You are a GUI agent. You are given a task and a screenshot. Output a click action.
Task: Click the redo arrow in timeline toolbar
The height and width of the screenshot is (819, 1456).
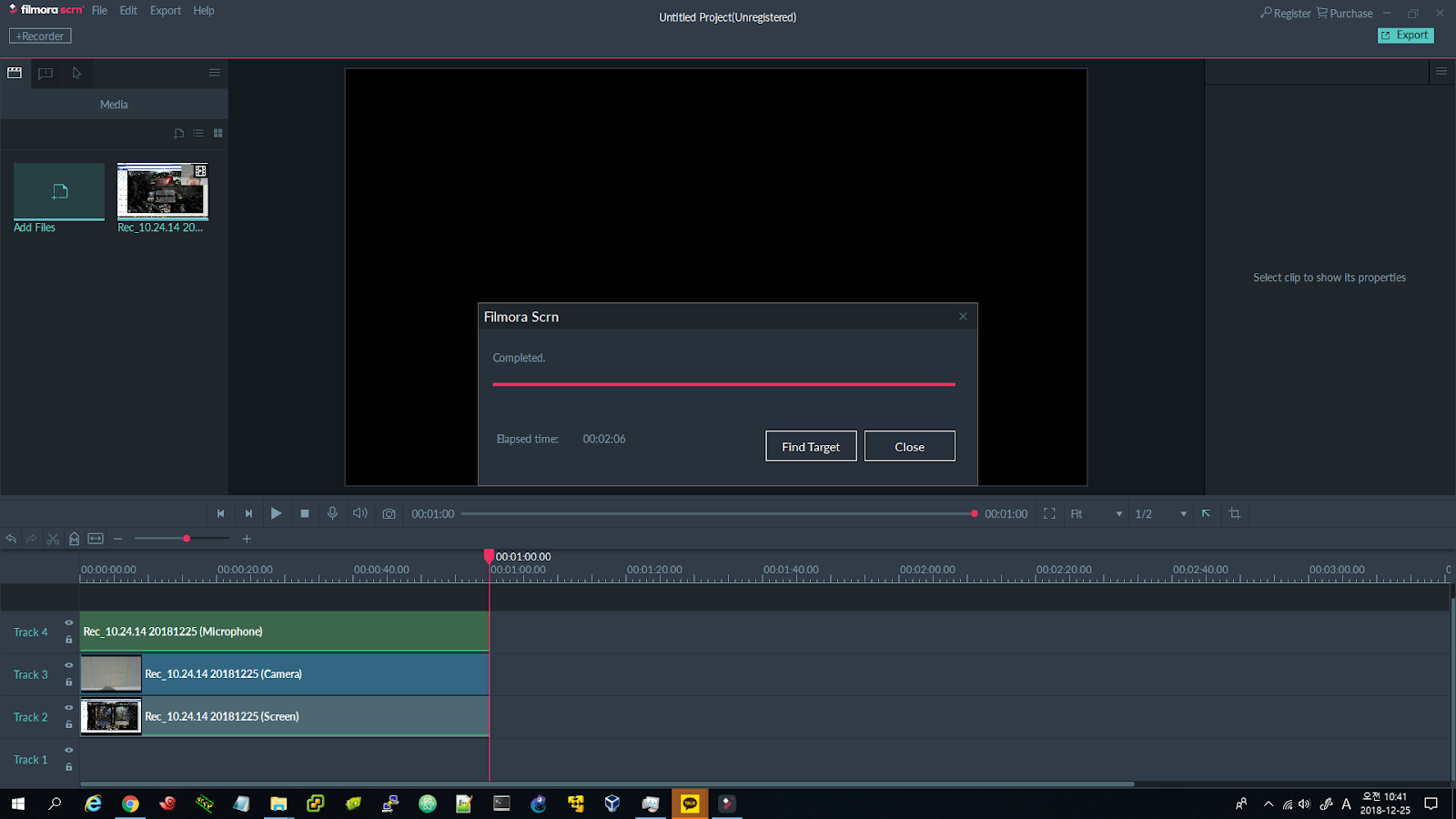(x=32, y=539)
